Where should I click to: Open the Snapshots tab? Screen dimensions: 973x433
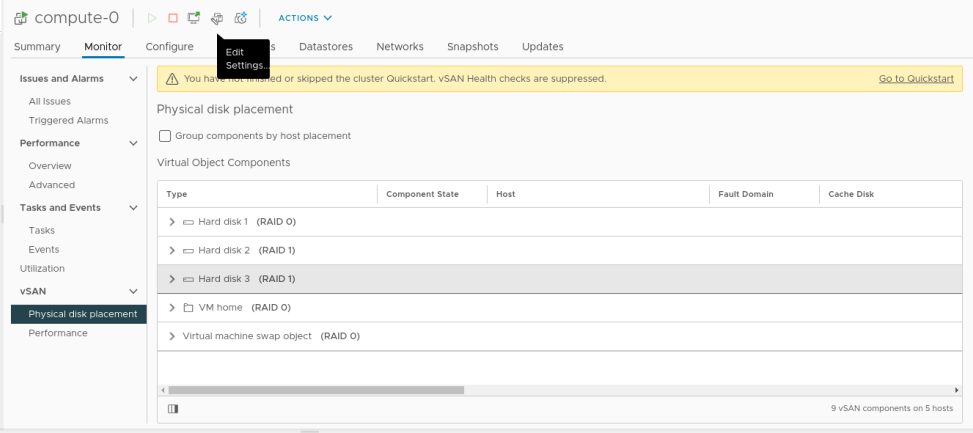[472, 47]
